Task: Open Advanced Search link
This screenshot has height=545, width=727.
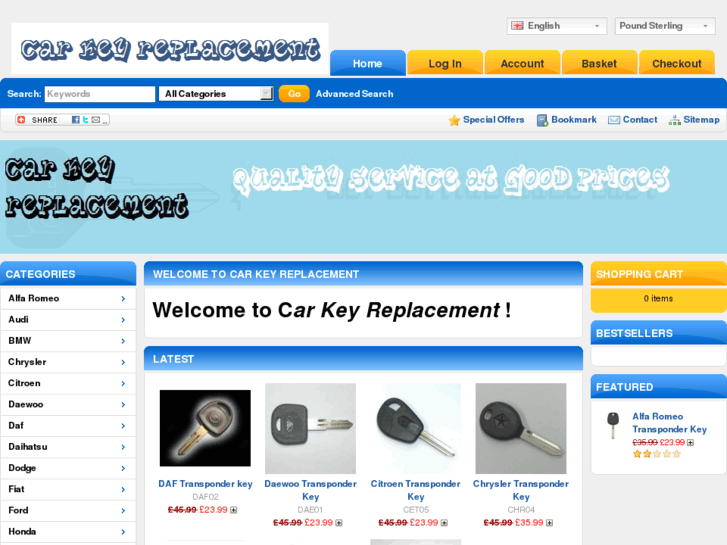Action: (355, 94)
